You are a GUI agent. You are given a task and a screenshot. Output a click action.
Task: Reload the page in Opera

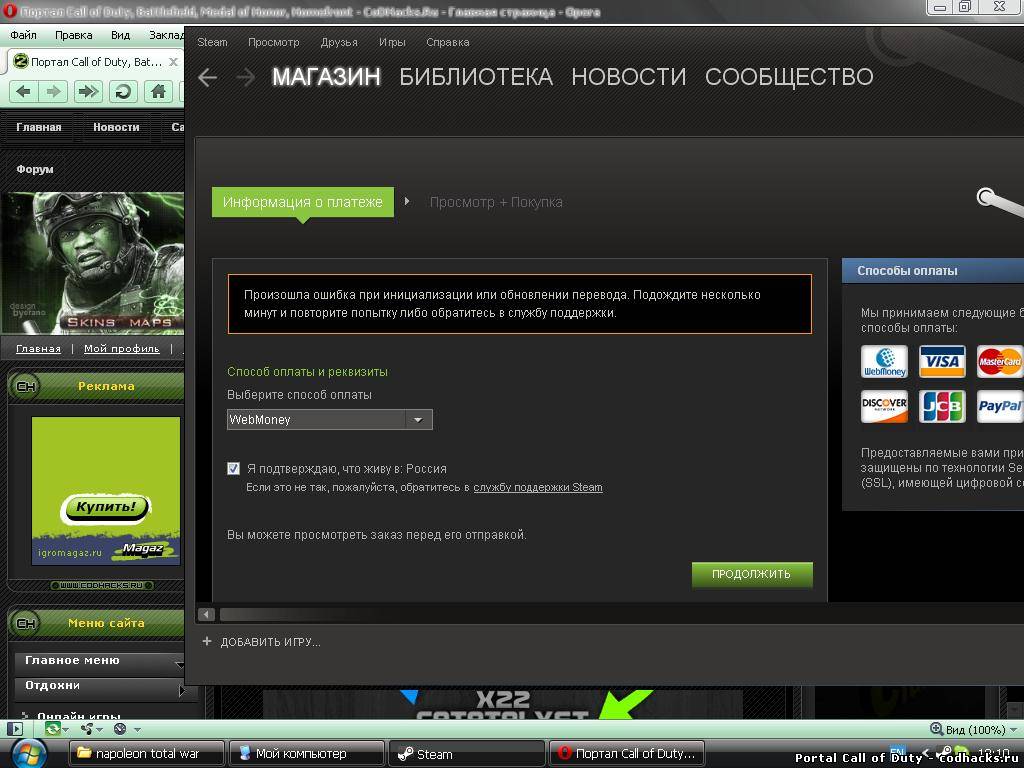[x=123, y=91]
